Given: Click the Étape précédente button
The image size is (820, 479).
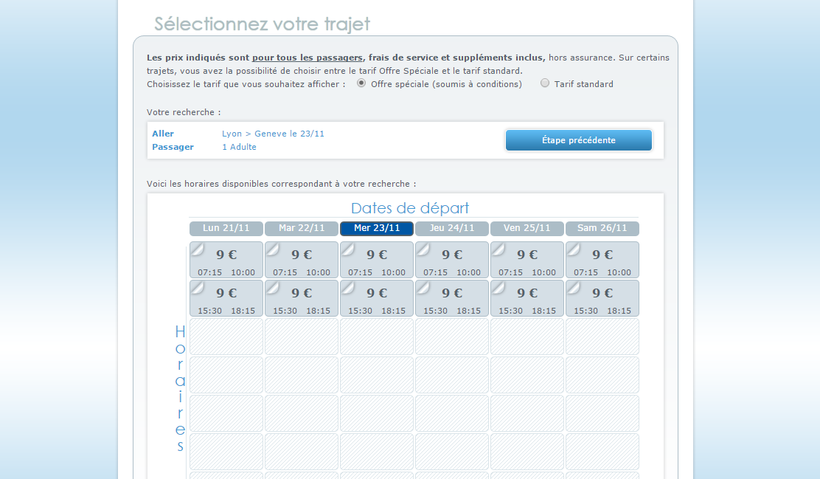Looking at the screenshot, I should tap(578, 140).
